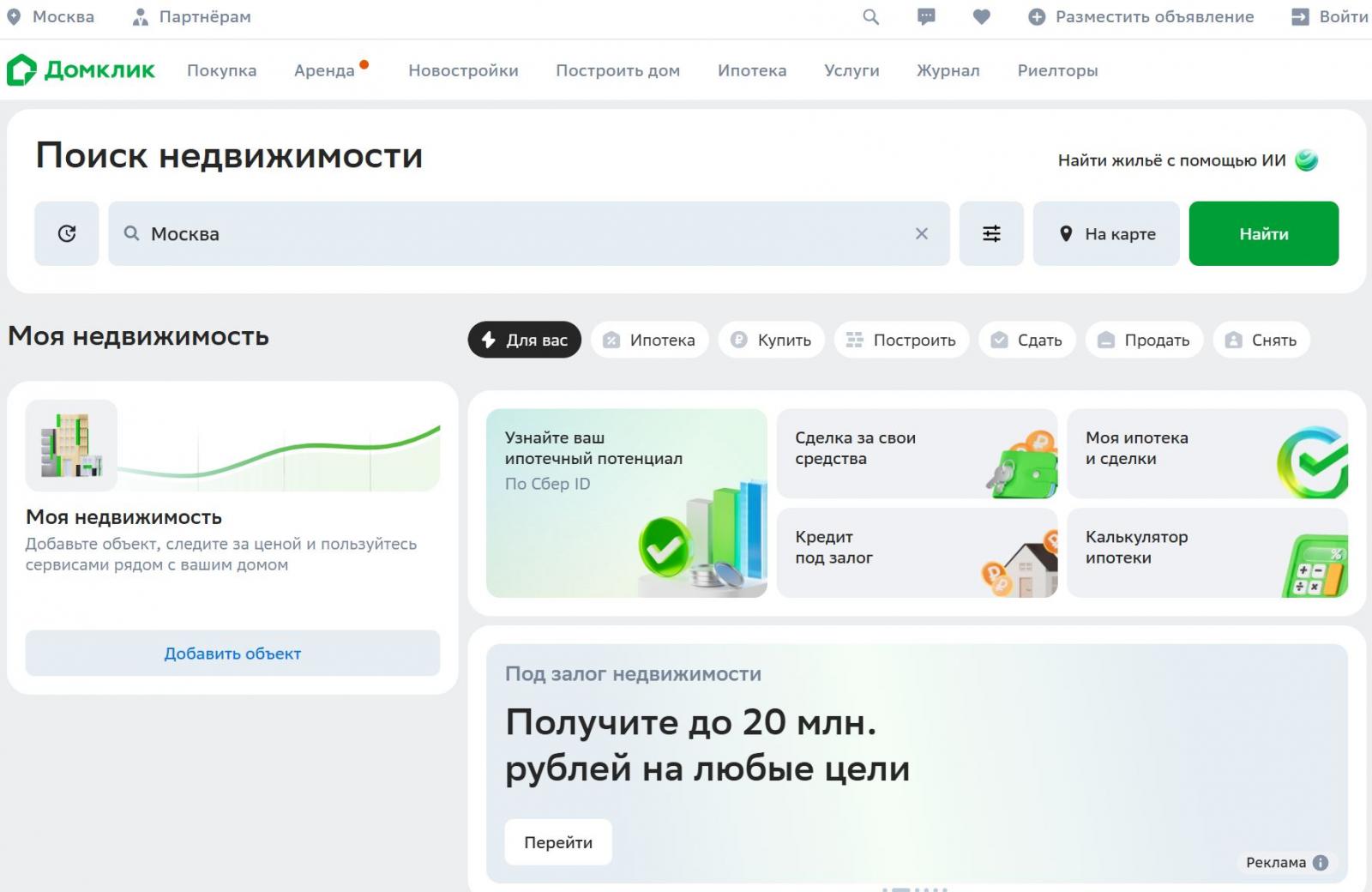Select city Москва in top bar
The width and height of the screenshot is (1372, 892).
(x=50, y=17)
